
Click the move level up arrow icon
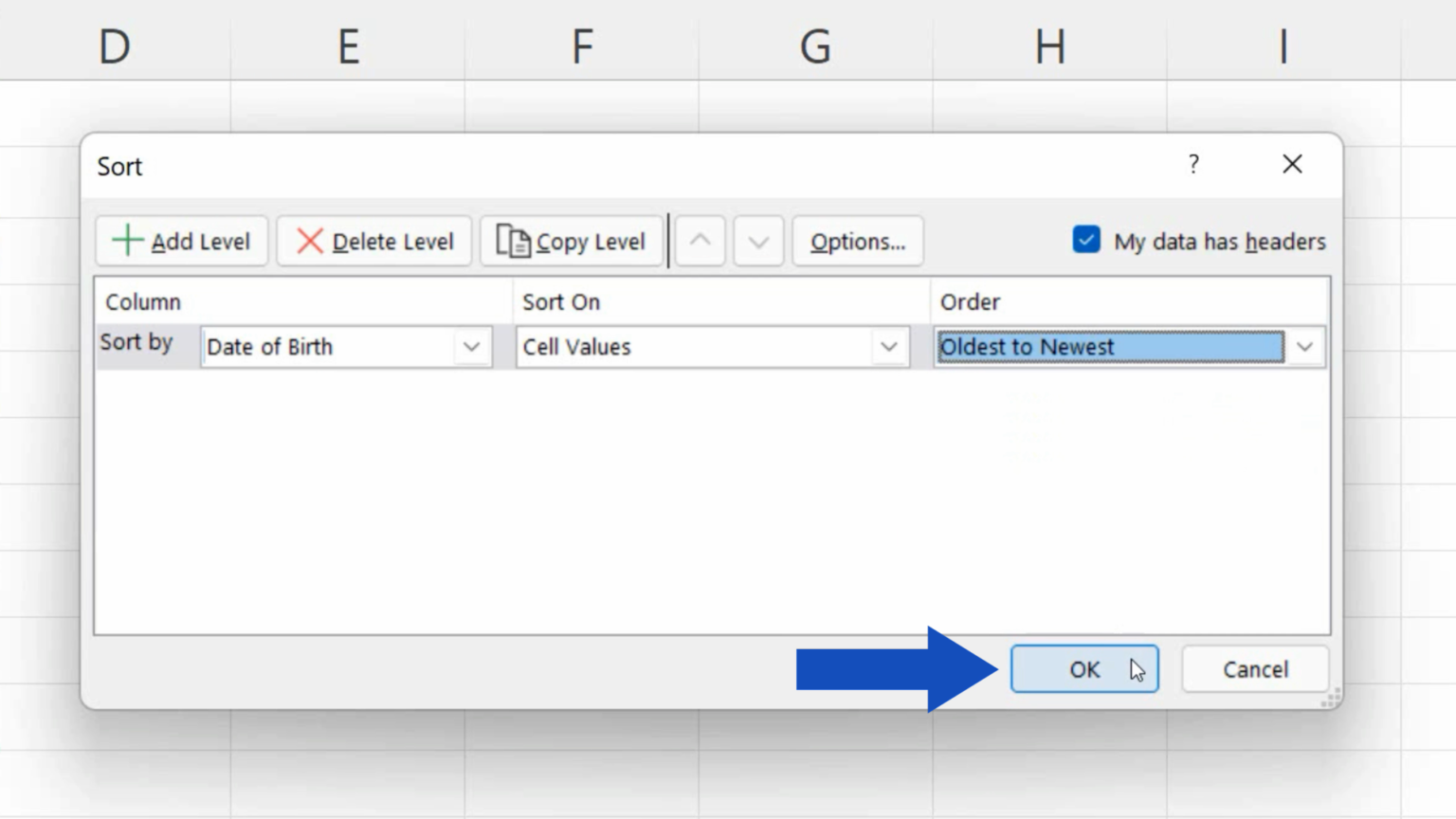coord(700,241)
